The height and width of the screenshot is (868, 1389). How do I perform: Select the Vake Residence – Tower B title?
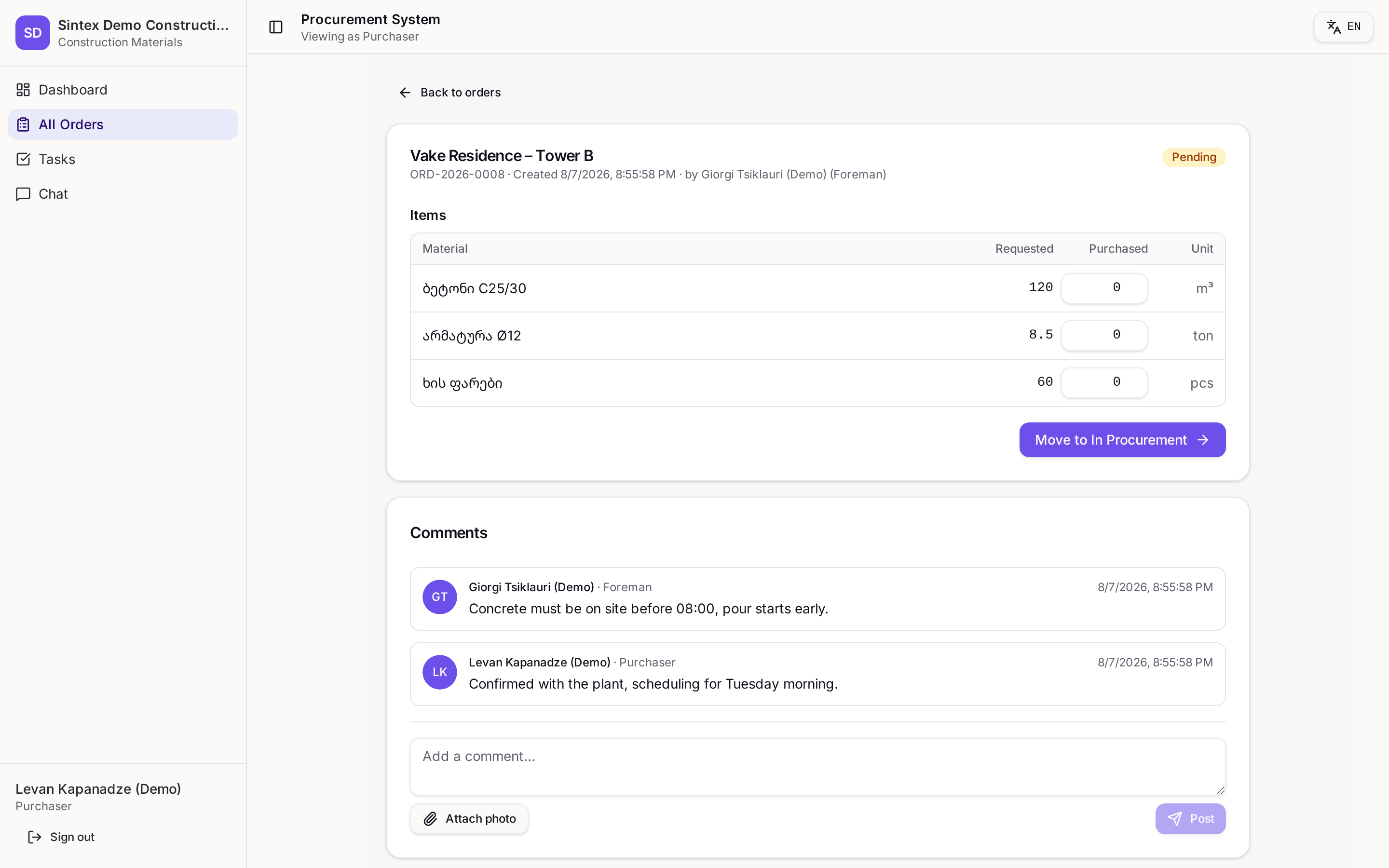pos(502,156)
